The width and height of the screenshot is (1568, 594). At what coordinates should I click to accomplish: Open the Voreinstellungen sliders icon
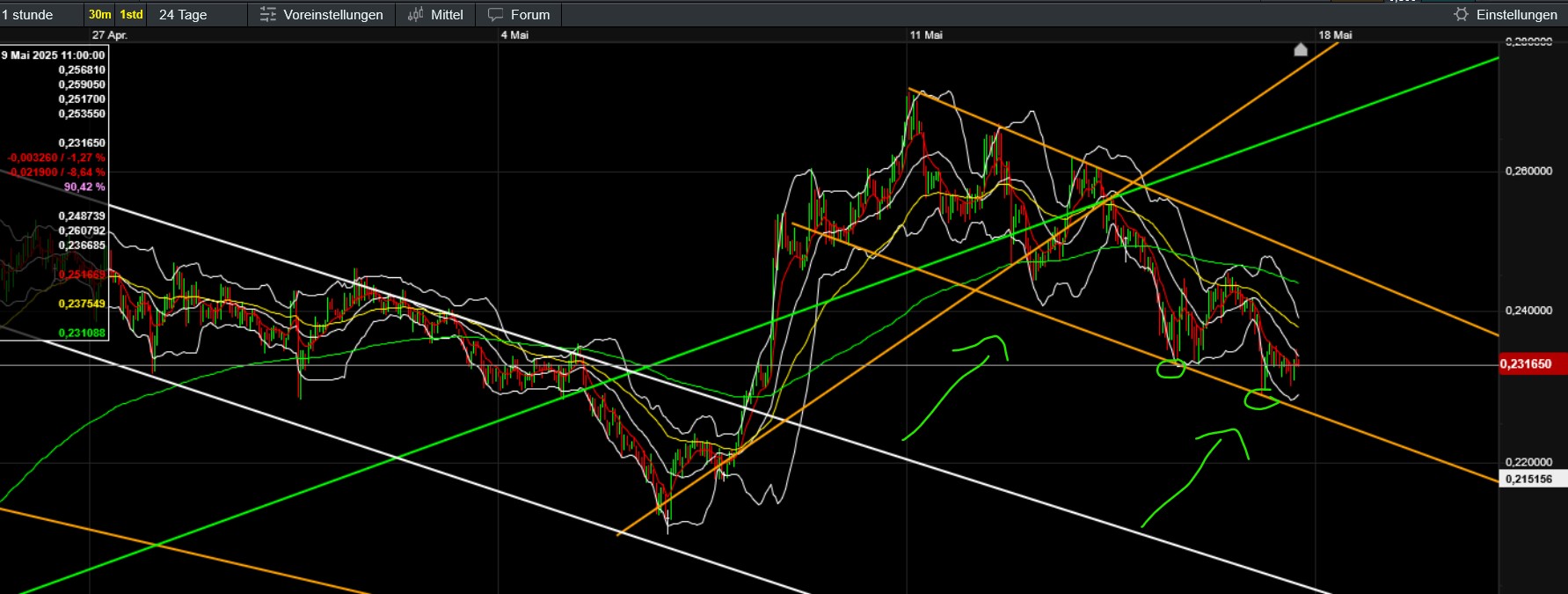pyautogui.click(x=268, y=14)
